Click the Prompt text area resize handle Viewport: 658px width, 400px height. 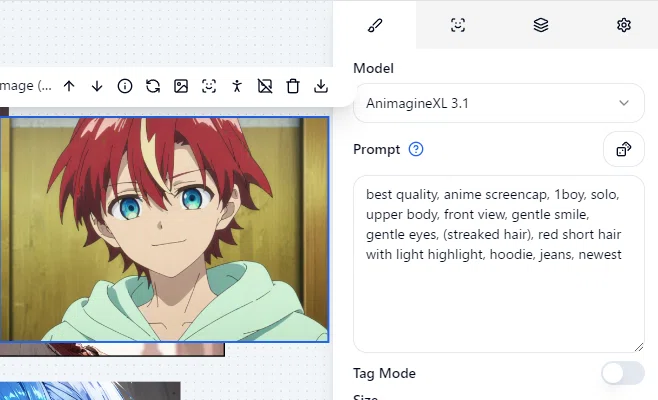[x=639, y=347]
